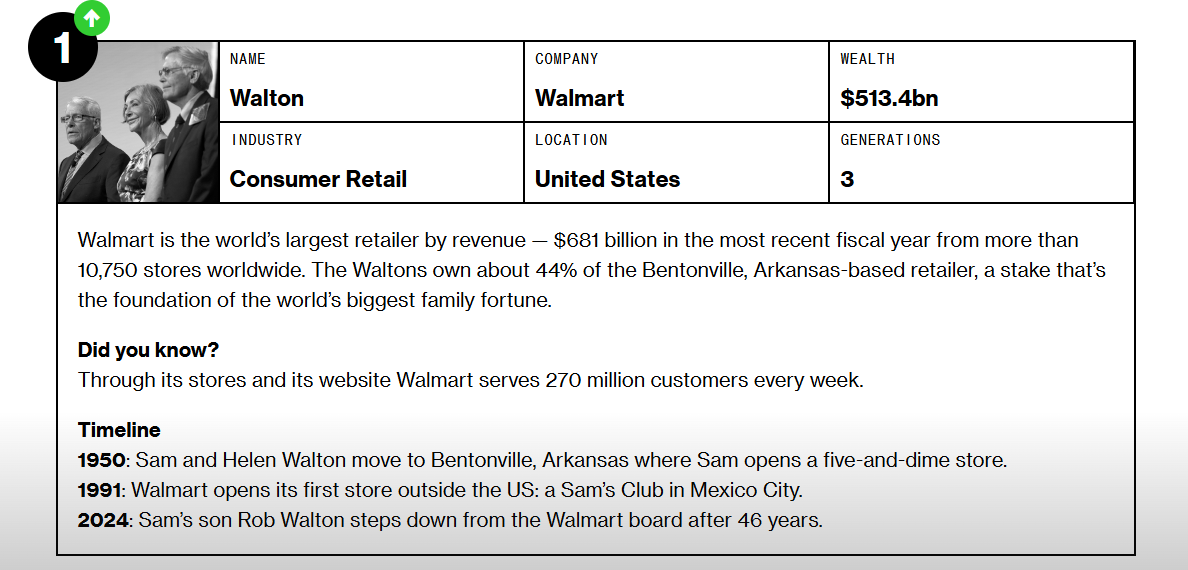Open the Walton family photo thumbnail
This screenshot has height=570, width=1188.
pyautogui.click(x=138, y=122)
